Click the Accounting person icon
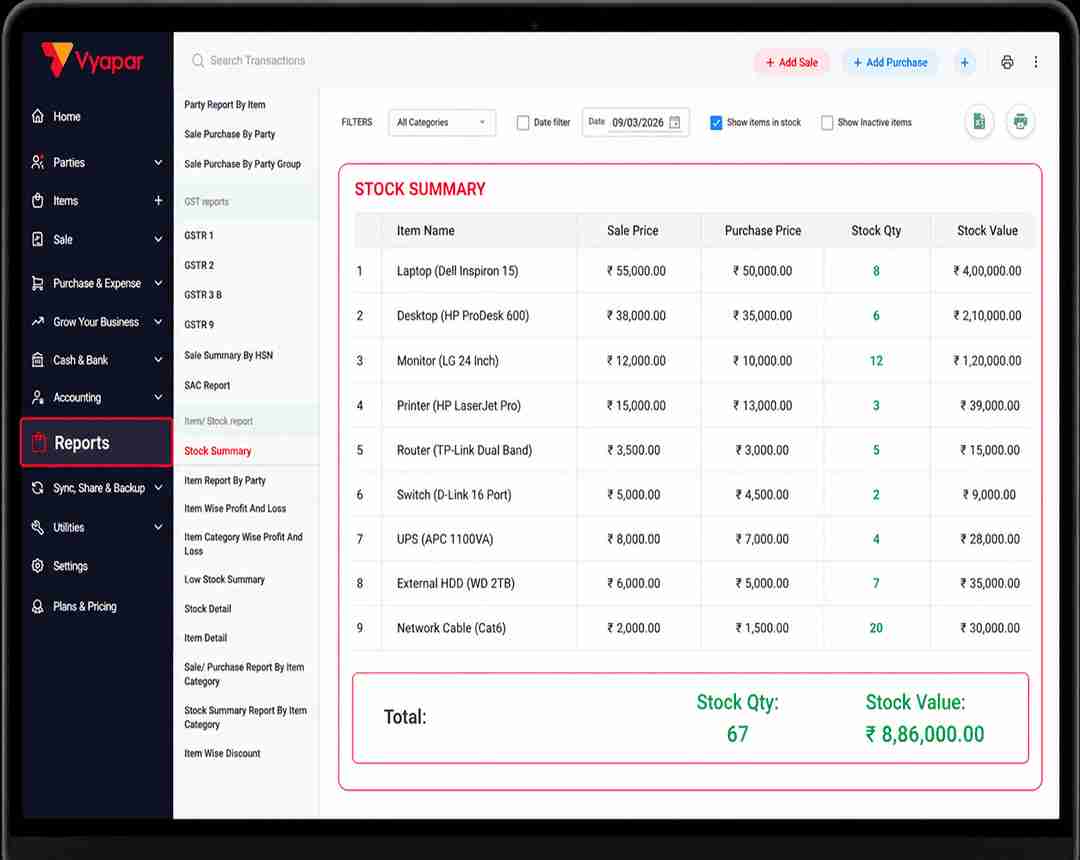Screen dimensions: 1080x860 [38, 397]
